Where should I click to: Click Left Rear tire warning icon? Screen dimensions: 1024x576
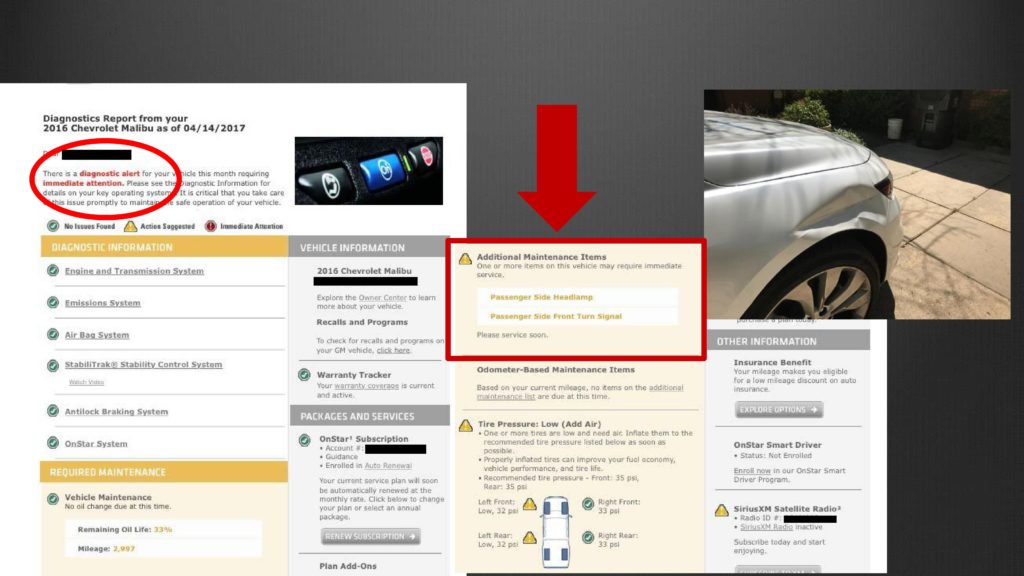point(530,537)
